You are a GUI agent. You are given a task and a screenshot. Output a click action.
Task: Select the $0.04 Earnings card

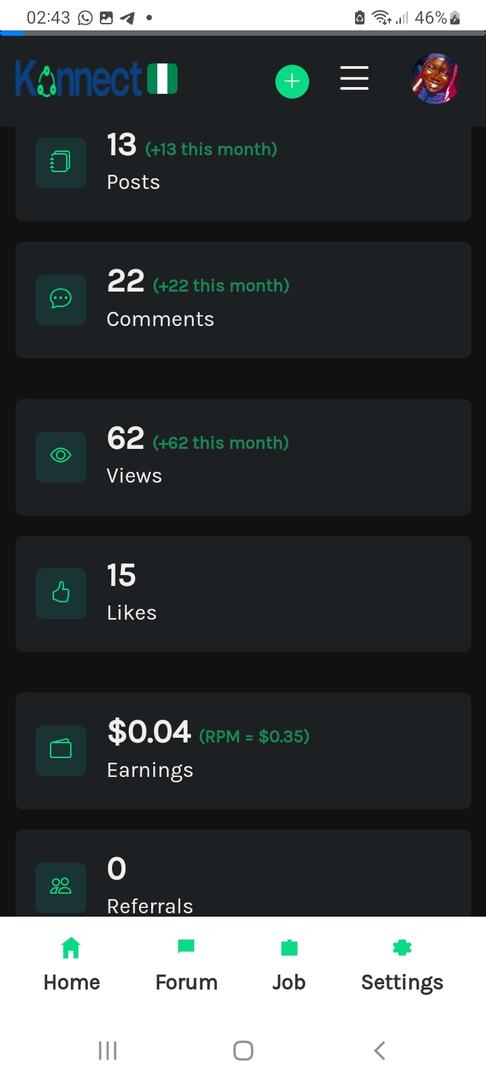243,751
